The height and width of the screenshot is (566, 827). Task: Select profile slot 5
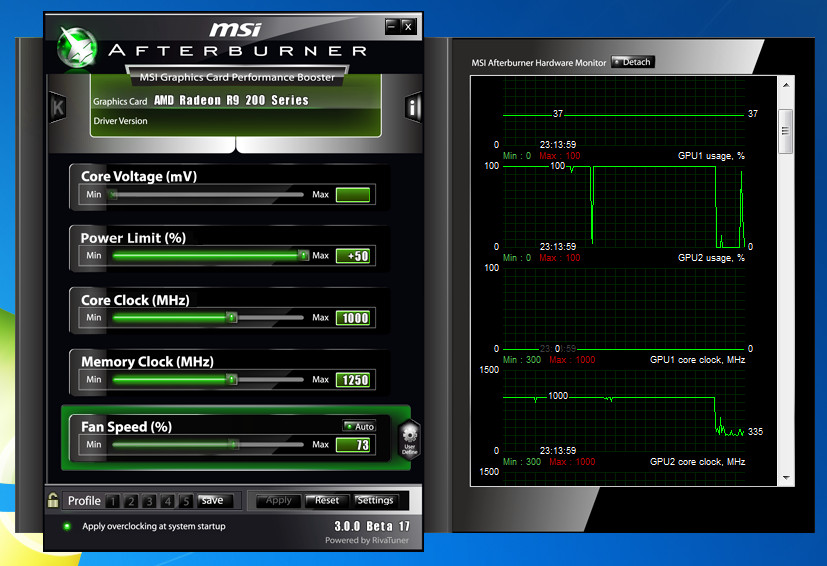pyautogui.click(x=186, y=501)
